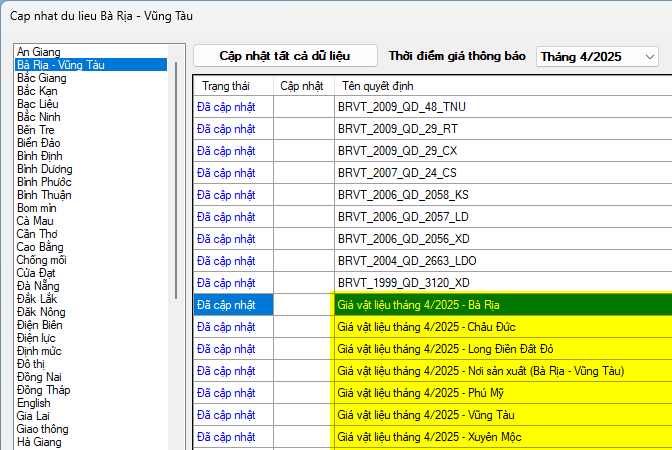This screenshot has height=450, width=672.
Task: Select 'Đà Nẵng' in province list
Action: (39, 286)
